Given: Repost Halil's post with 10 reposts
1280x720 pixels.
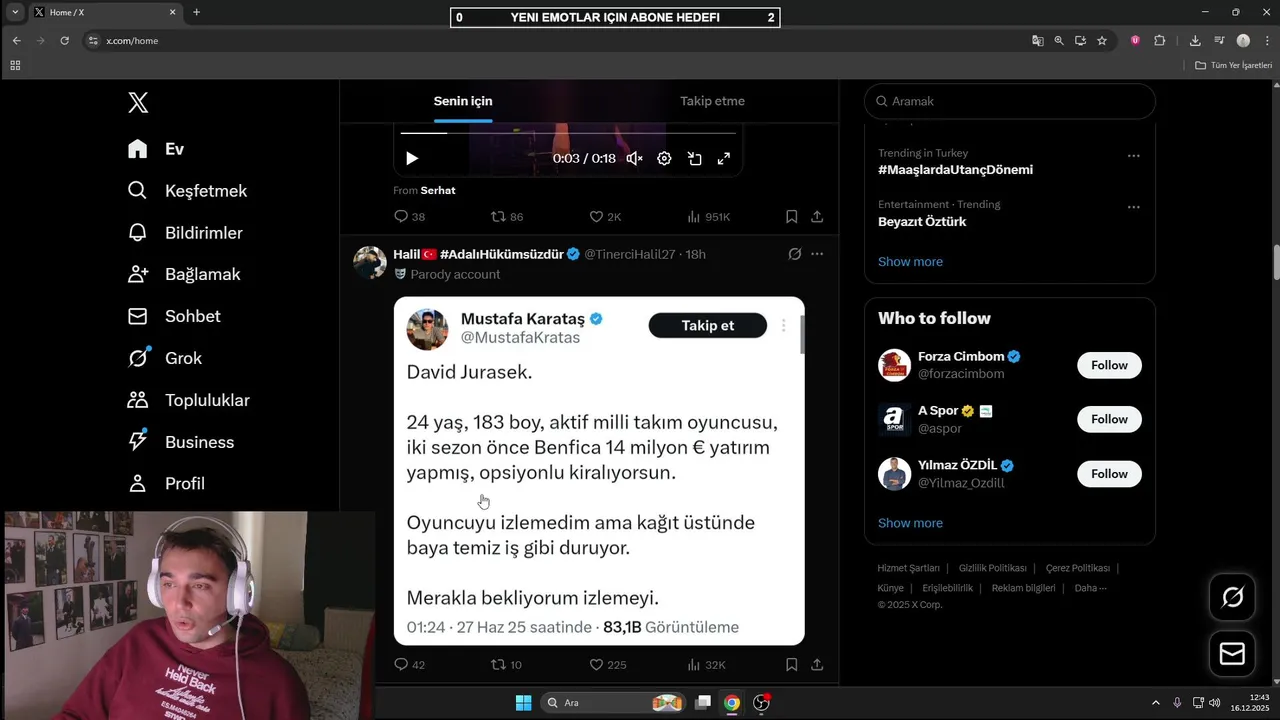Looking at the screenshot, I should pyautogui.click(x=506, y=664).
